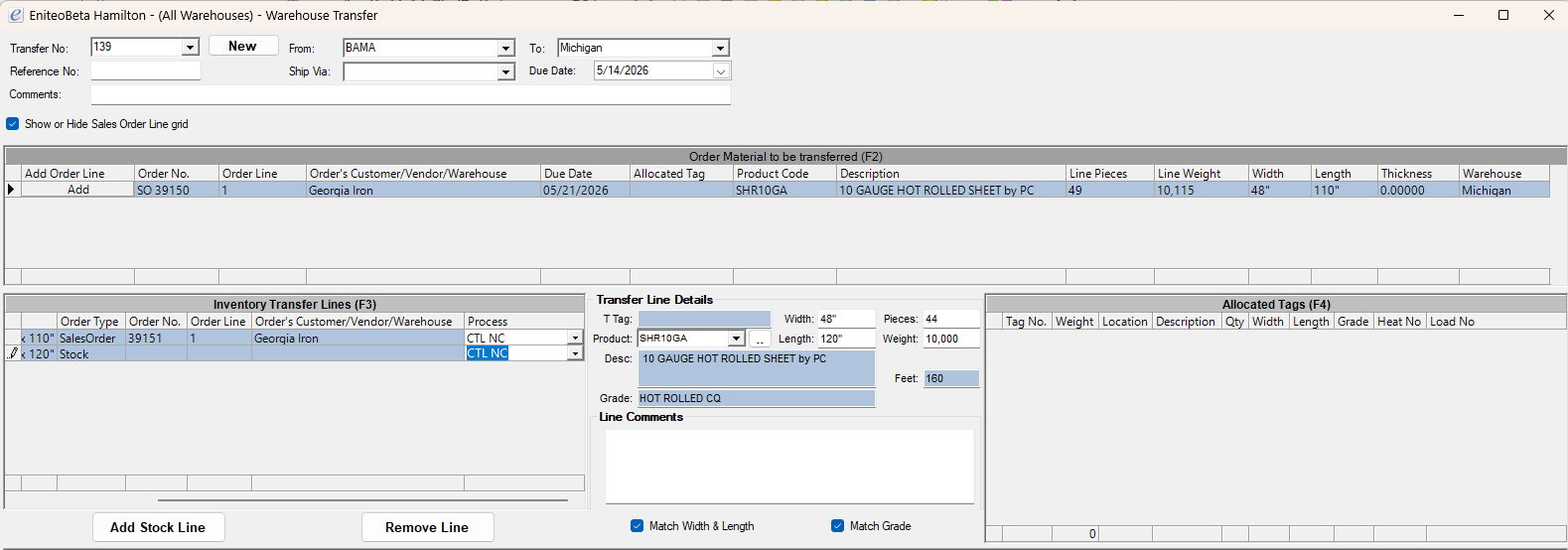Open the Product SHR10GA dropdown

pyautogui.click(x=736, y=339)
